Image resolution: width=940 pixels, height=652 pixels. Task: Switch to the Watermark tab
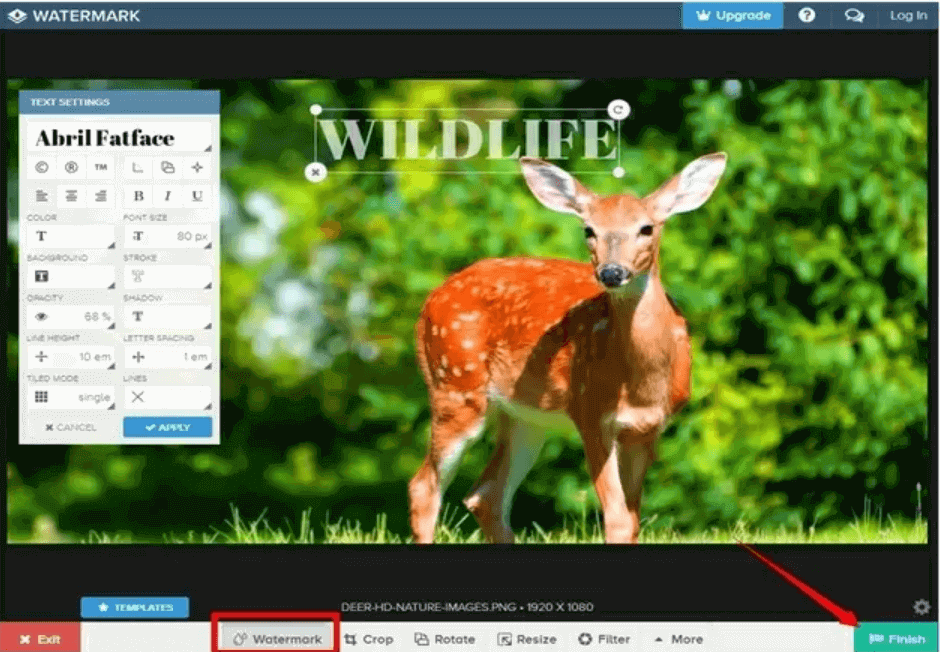275,639
